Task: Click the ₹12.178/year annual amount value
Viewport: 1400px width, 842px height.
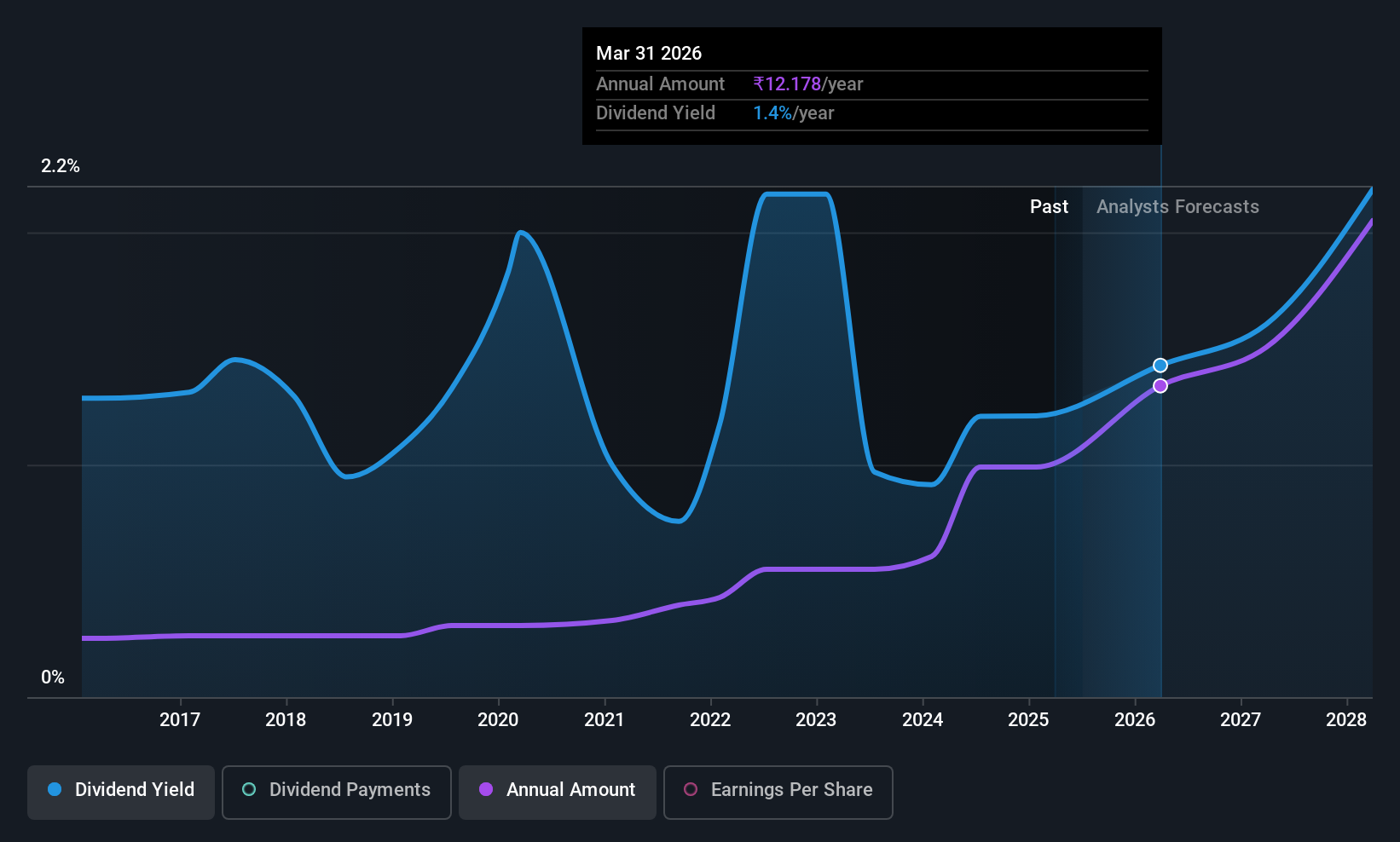Action: (x=808, y=84)
